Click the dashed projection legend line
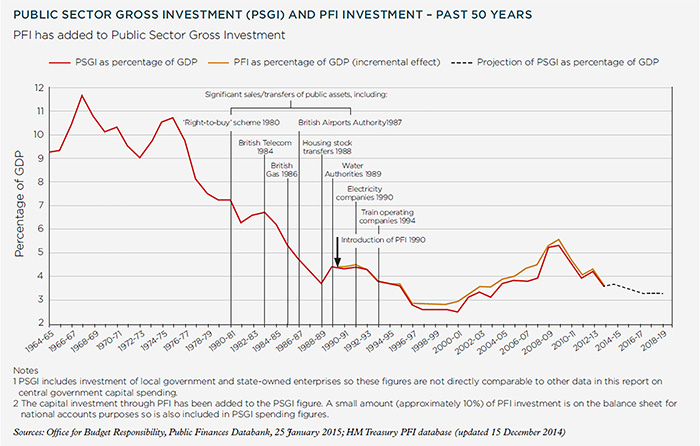This screenshot has height=446, width=700. [x=478, y=62]
